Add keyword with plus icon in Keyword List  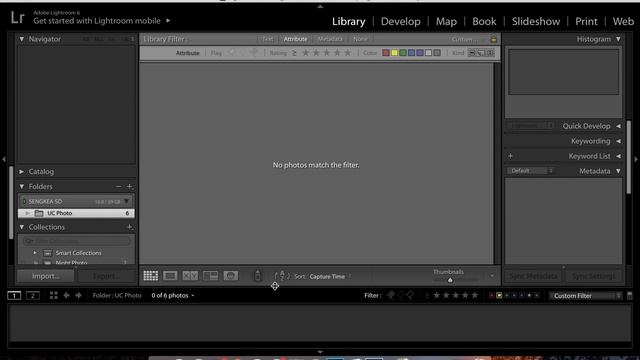coord(510,156)
